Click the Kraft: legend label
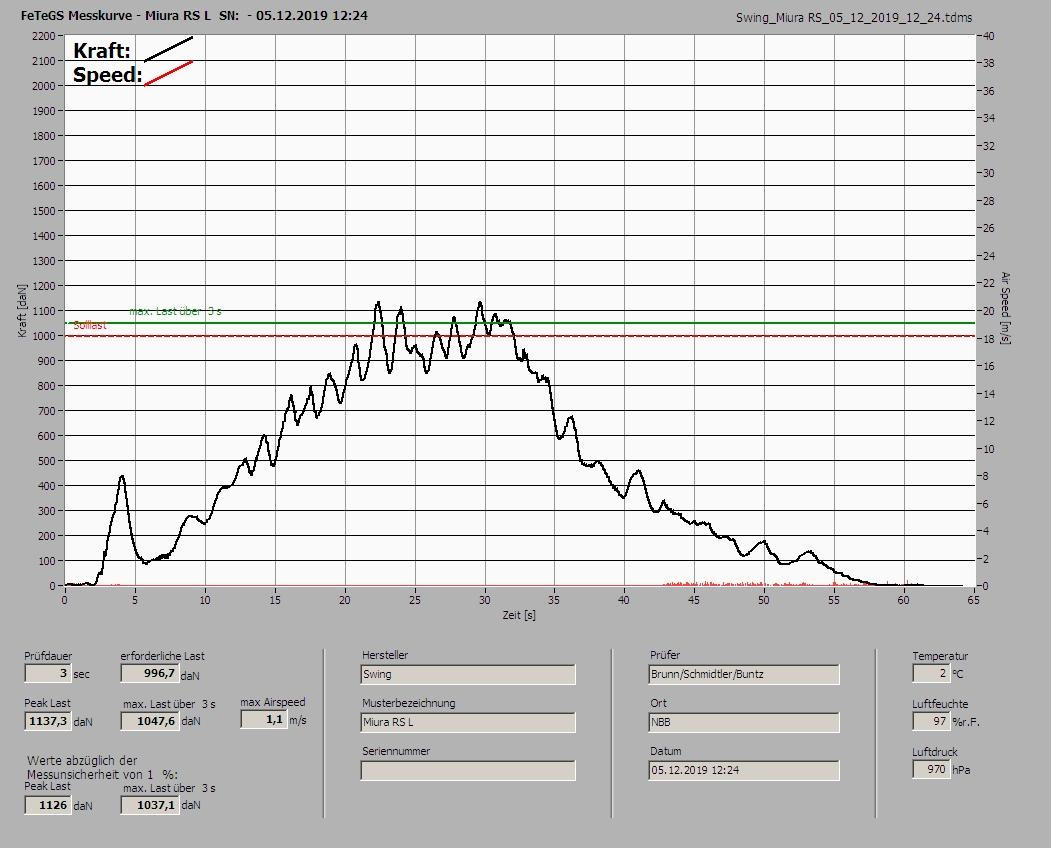 point(102,50)
